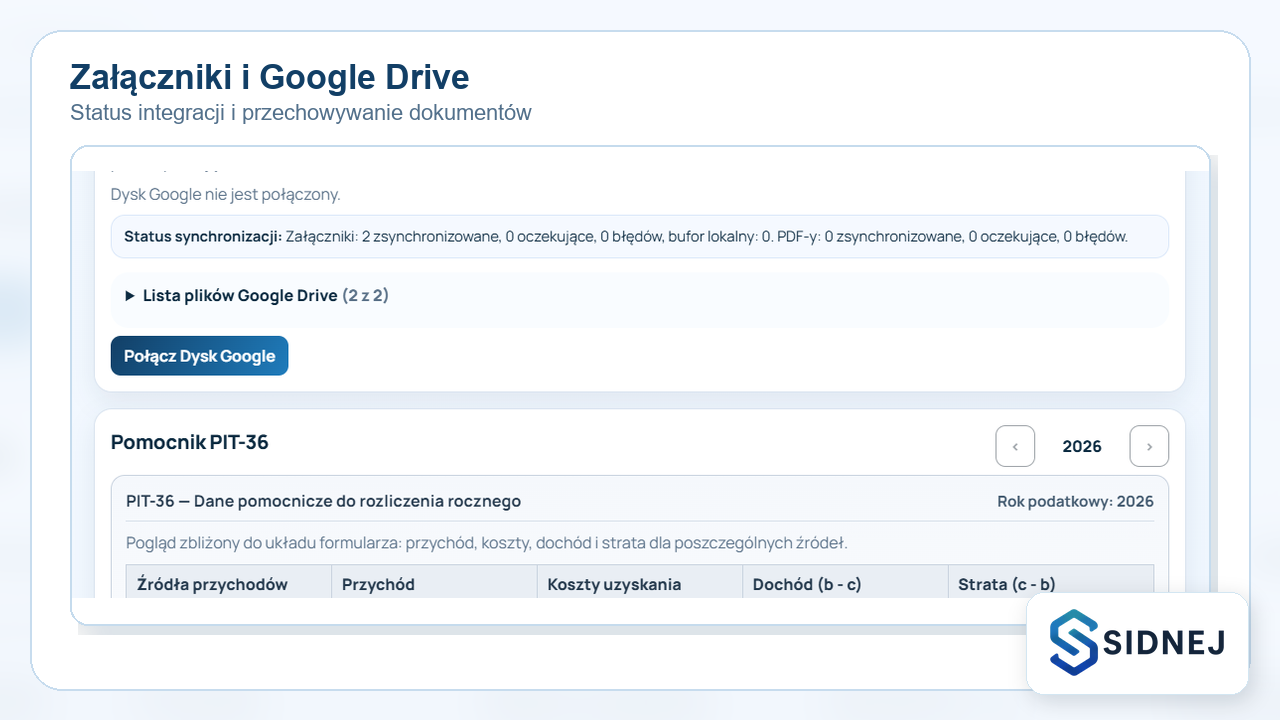Click the SIDNEJ logo icon
The image size is (1280, 720).
pos(1074,642)
